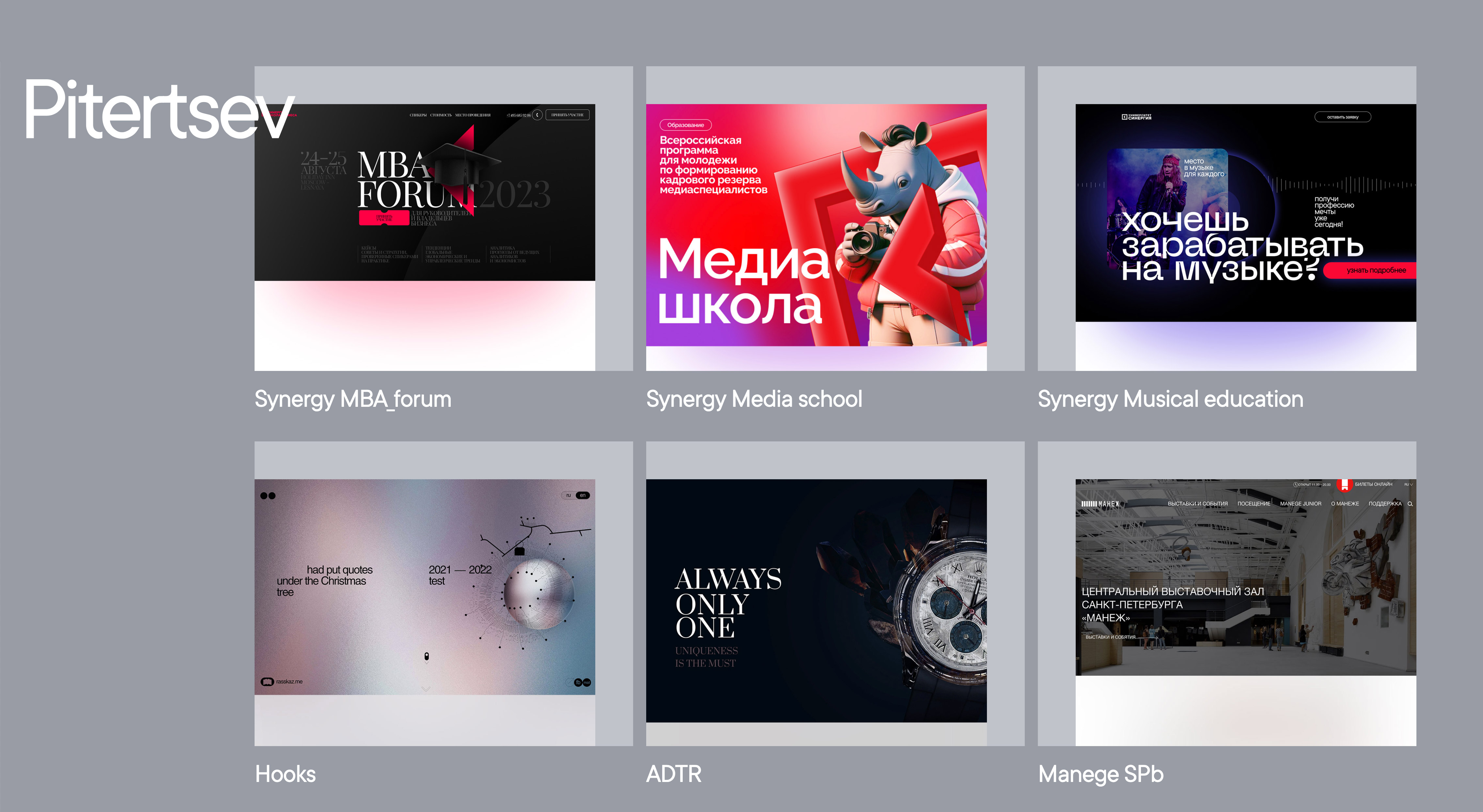Click the Synergy Musical education title
Viewport: 1483px width, 812px height.
pos(1170,399)
